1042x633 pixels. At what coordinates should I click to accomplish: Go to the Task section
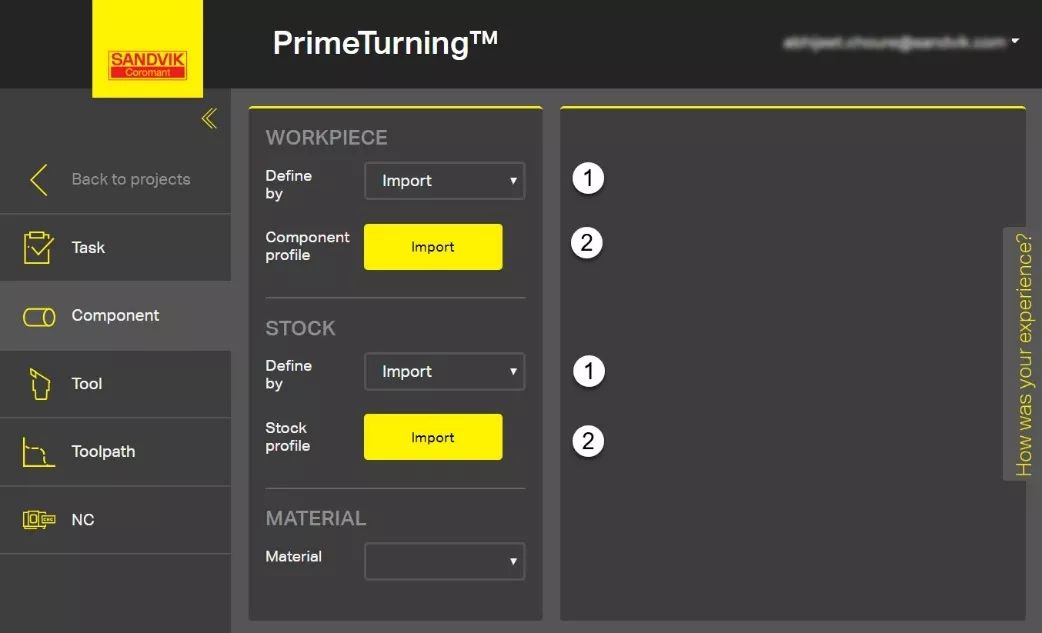point(116,248)
